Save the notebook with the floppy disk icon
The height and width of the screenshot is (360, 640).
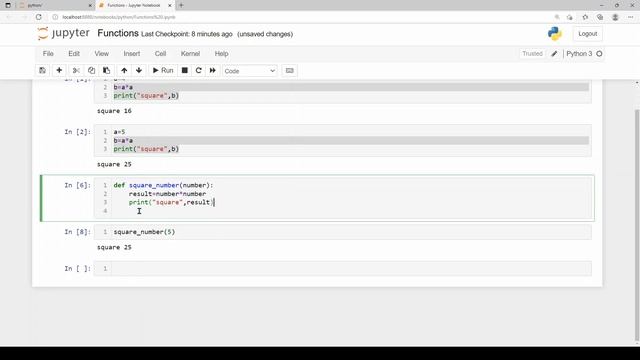[x=42, y=71]
